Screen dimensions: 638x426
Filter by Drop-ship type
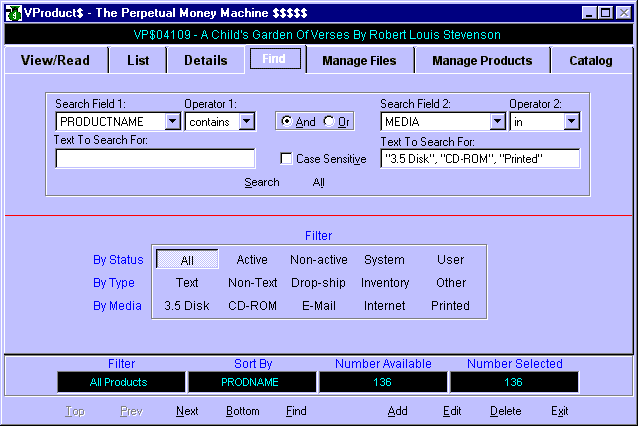pyautogui.click(x=319, y=282)
